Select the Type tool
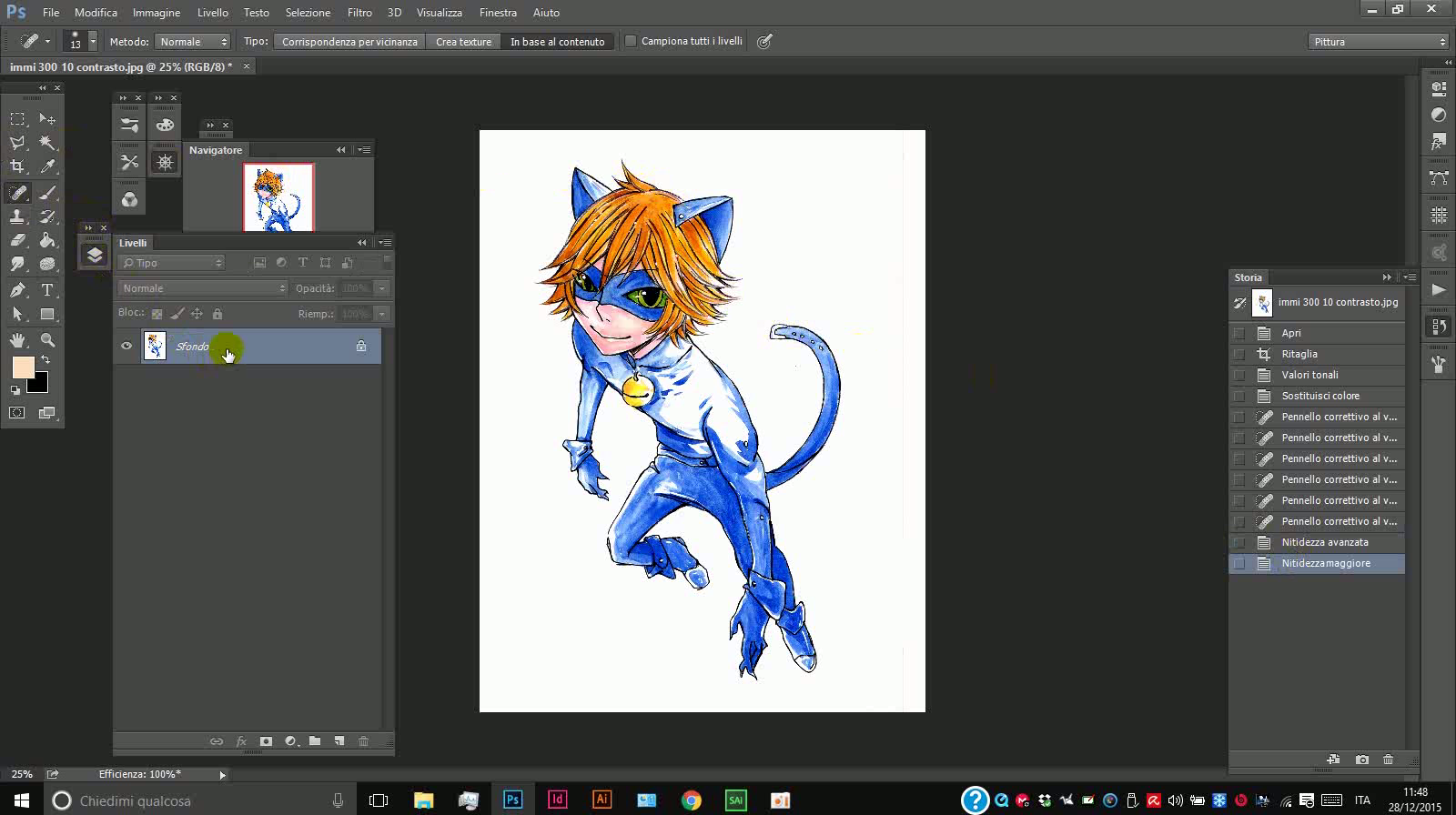 (47, 290)
